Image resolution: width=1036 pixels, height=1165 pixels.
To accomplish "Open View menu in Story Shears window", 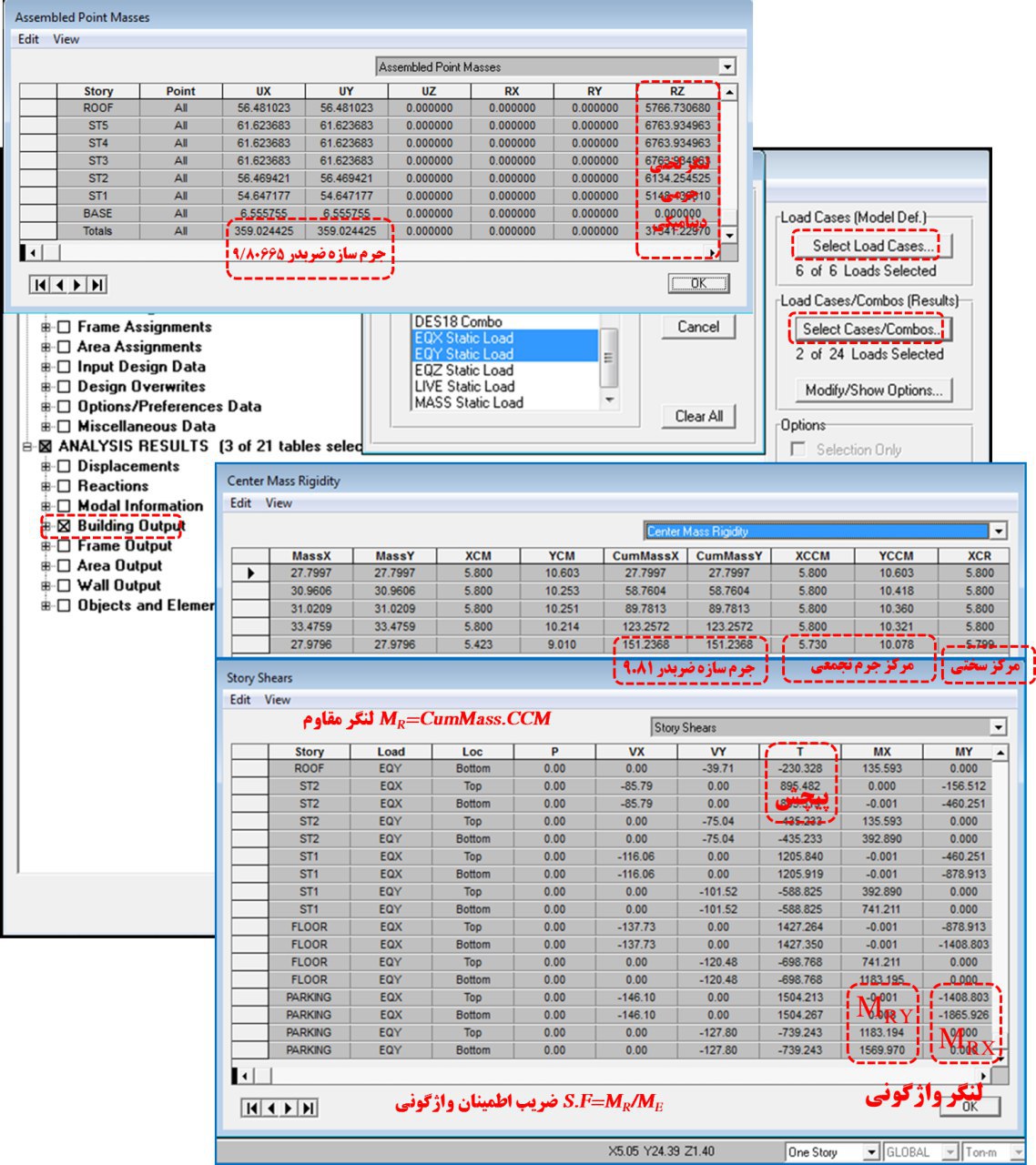I will [x=278, y=700].
